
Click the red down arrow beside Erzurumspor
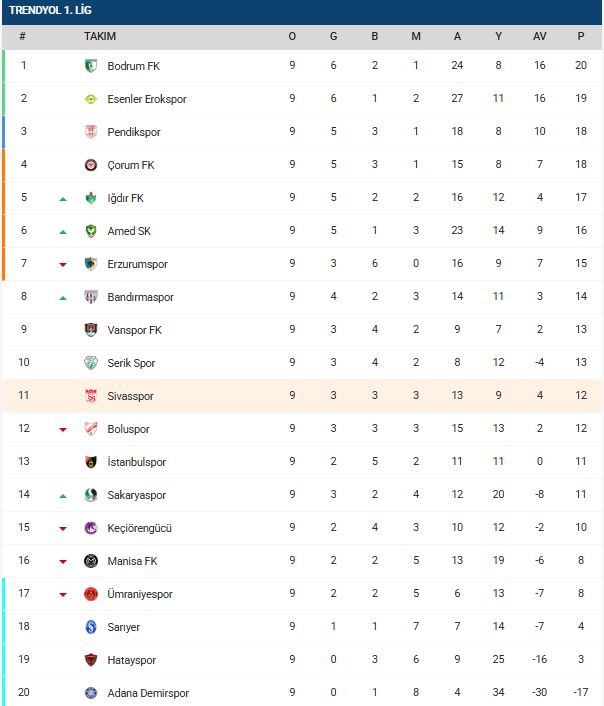[63, 265]
